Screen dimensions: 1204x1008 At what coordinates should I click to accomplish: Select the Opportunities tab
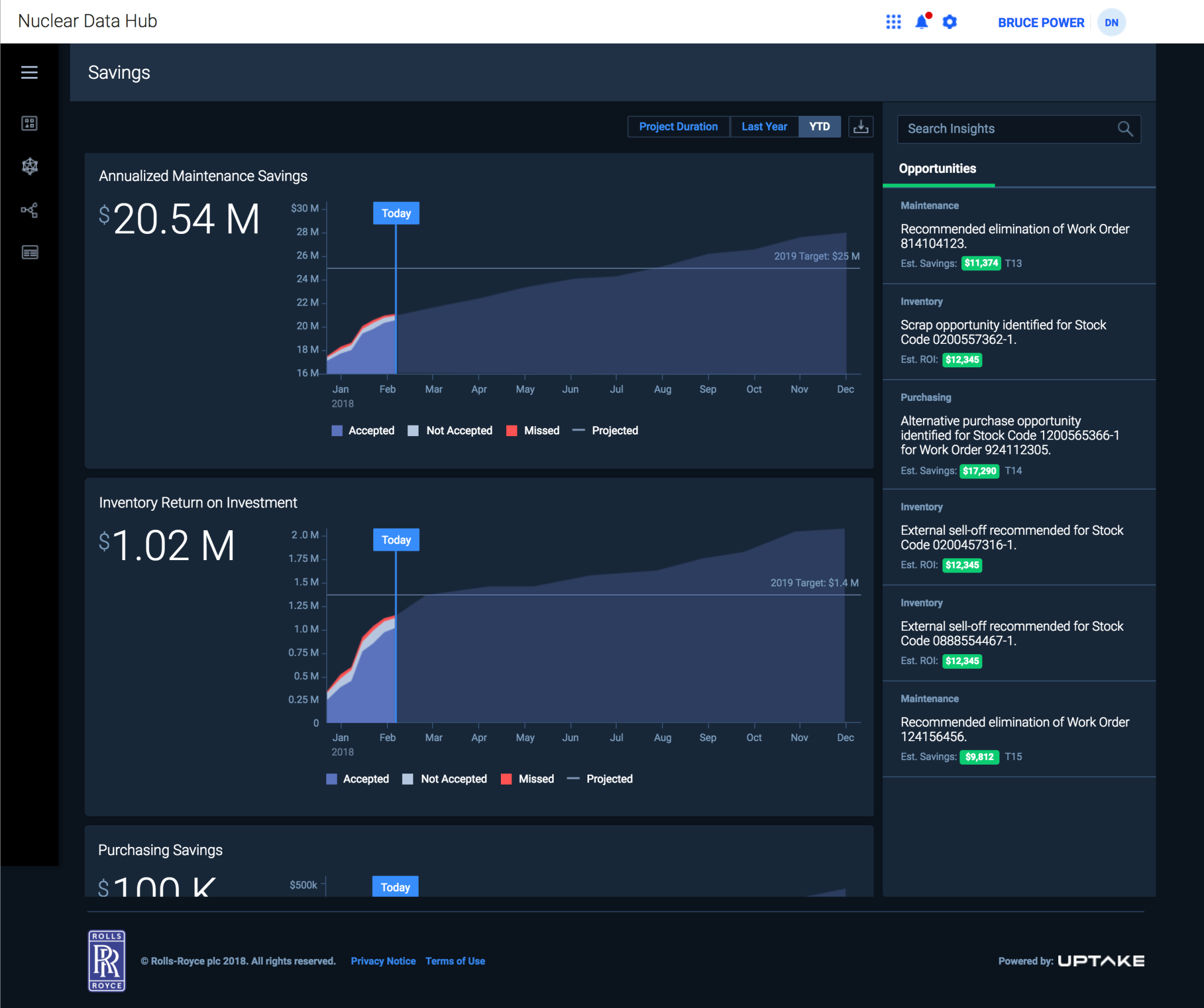point(937,169)
